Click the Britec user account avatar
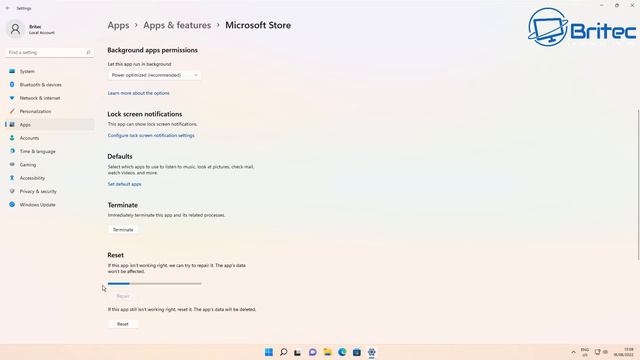The width and height of the screenshot is (640, 360). [x=16, y=29]
